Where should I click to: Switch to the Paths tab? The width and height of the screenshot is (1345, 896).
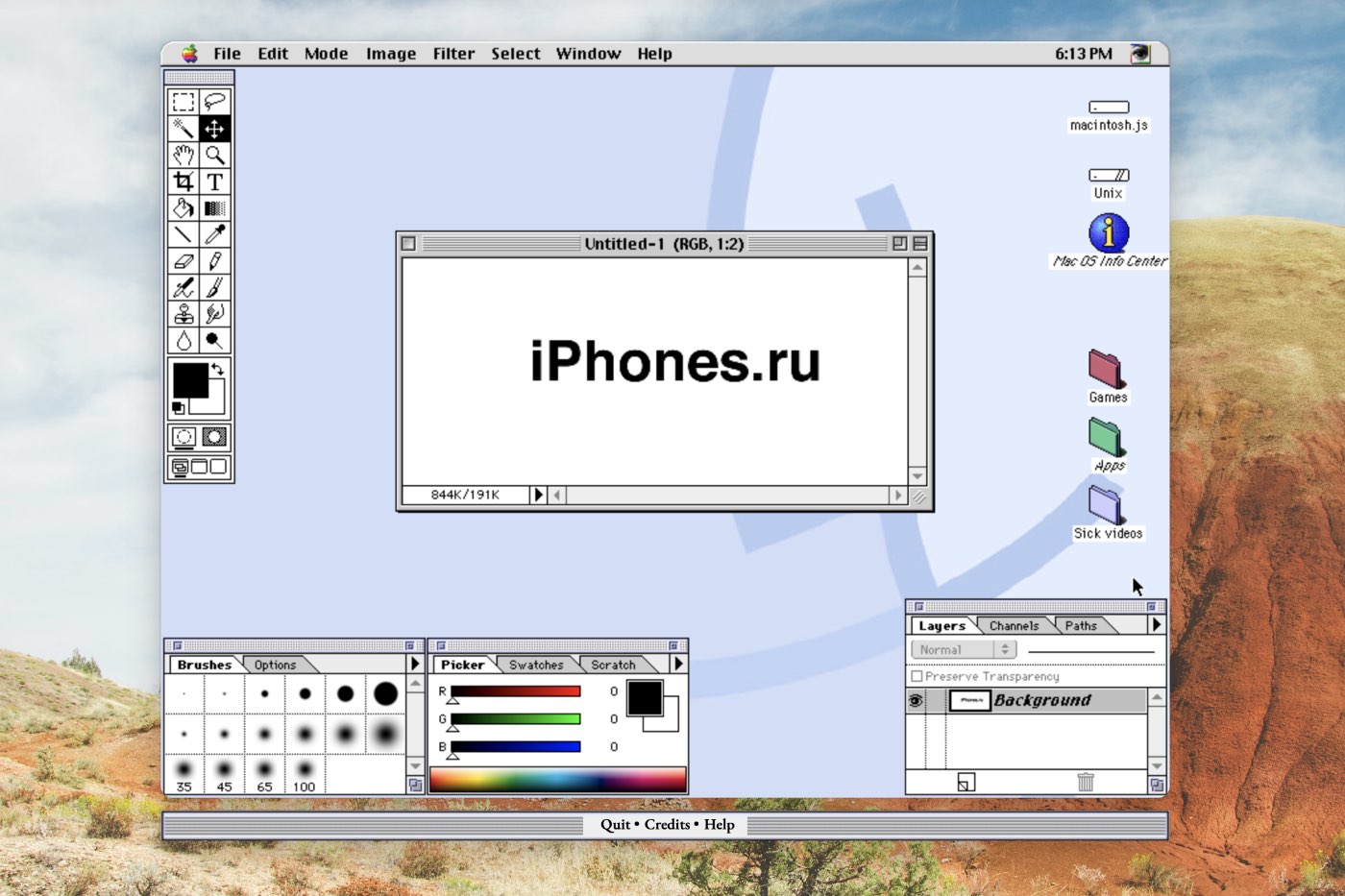click(x=1081, y=626)
